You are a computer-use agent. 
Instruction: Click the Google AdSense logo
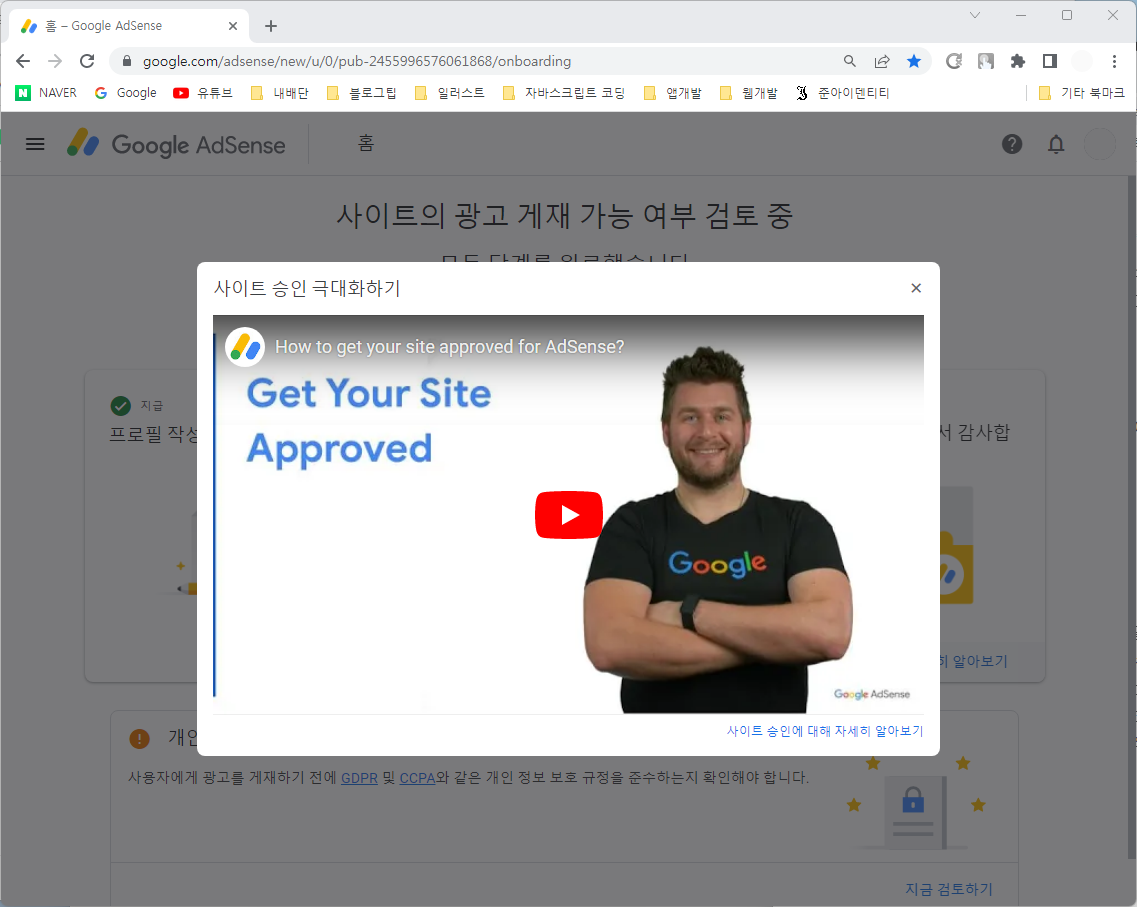[x=176, y=144]
